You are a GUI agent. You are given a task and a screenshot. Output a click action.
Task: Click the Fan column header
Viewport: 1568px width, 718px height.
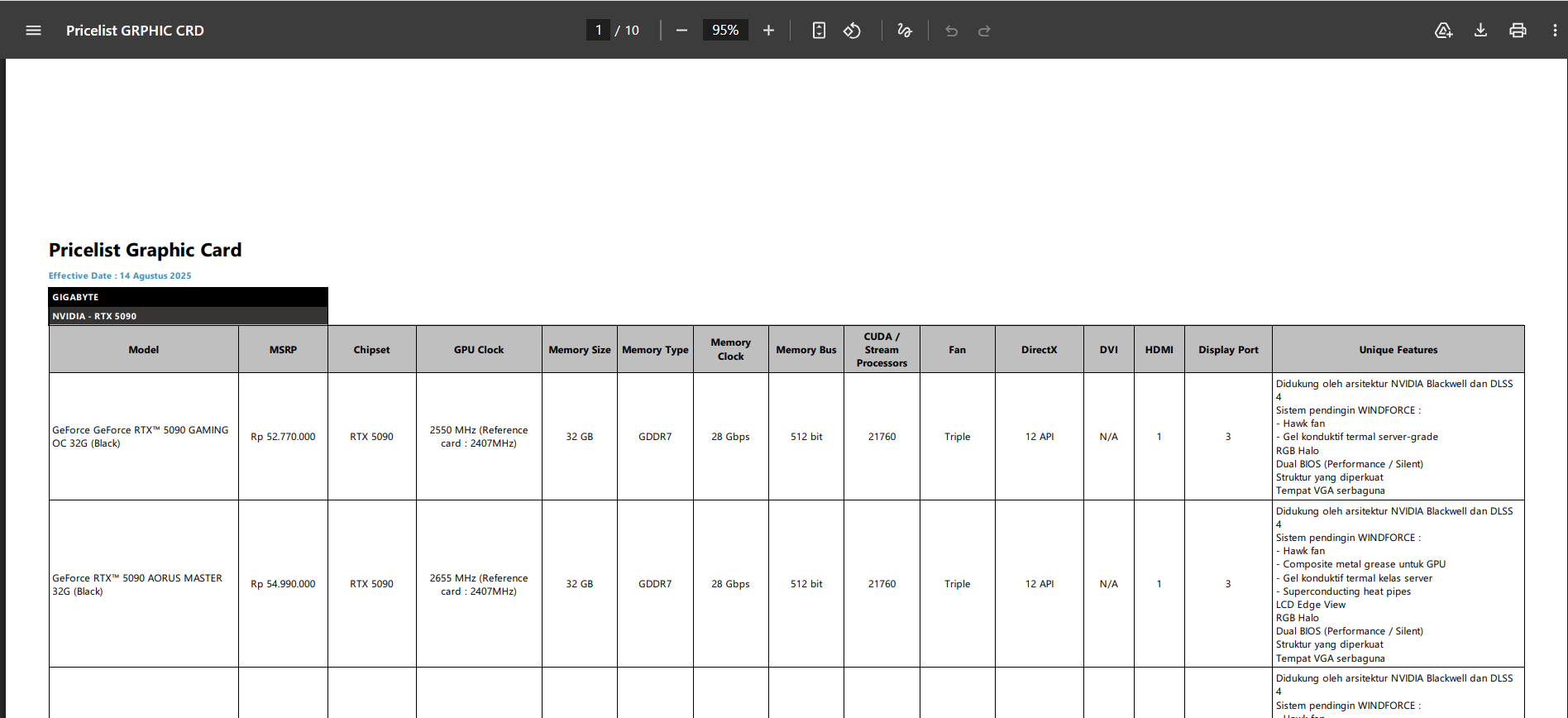tap(958, 350)
